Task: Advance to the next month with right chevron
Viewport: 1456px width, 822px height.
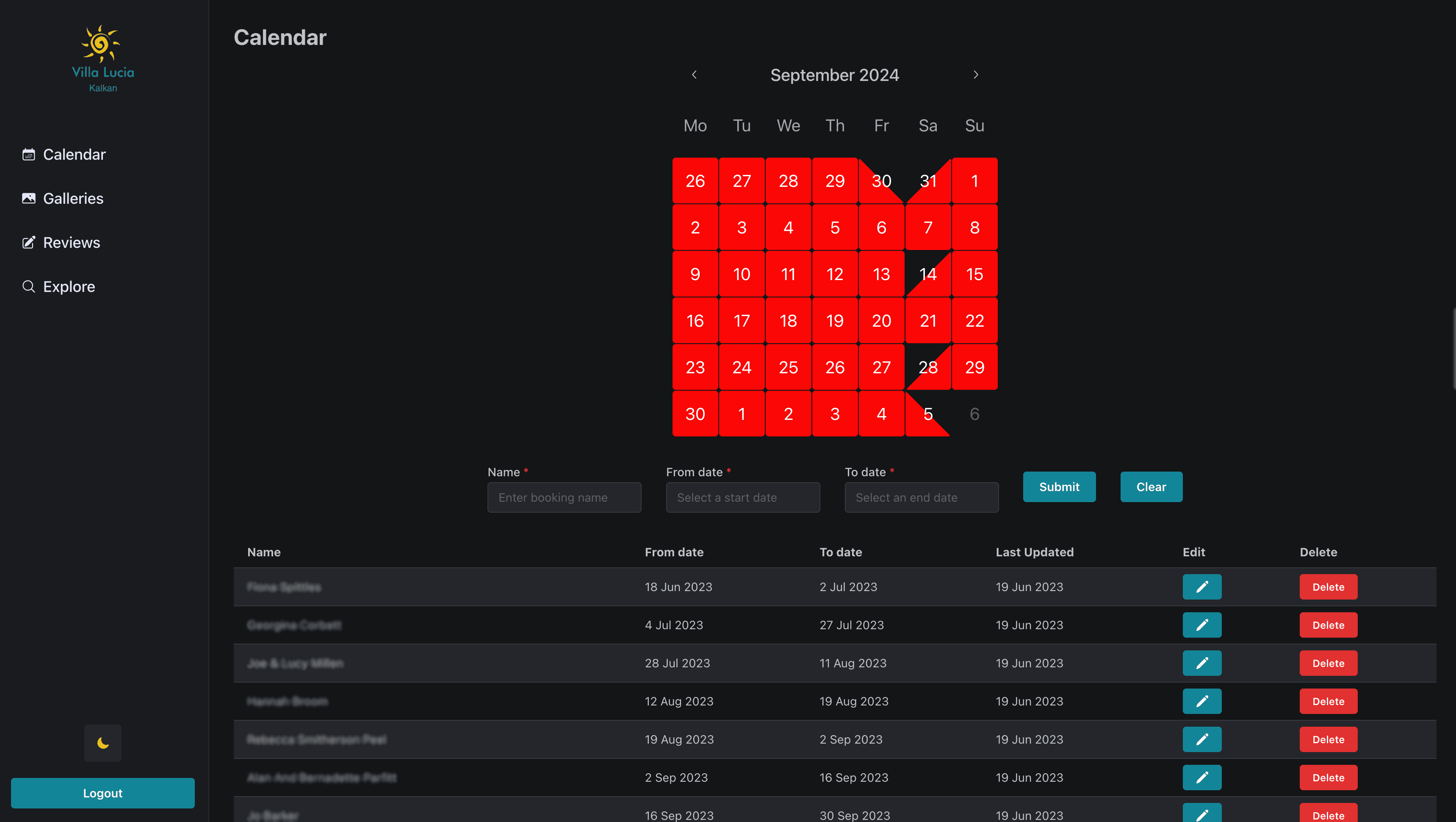Action: 976,75
